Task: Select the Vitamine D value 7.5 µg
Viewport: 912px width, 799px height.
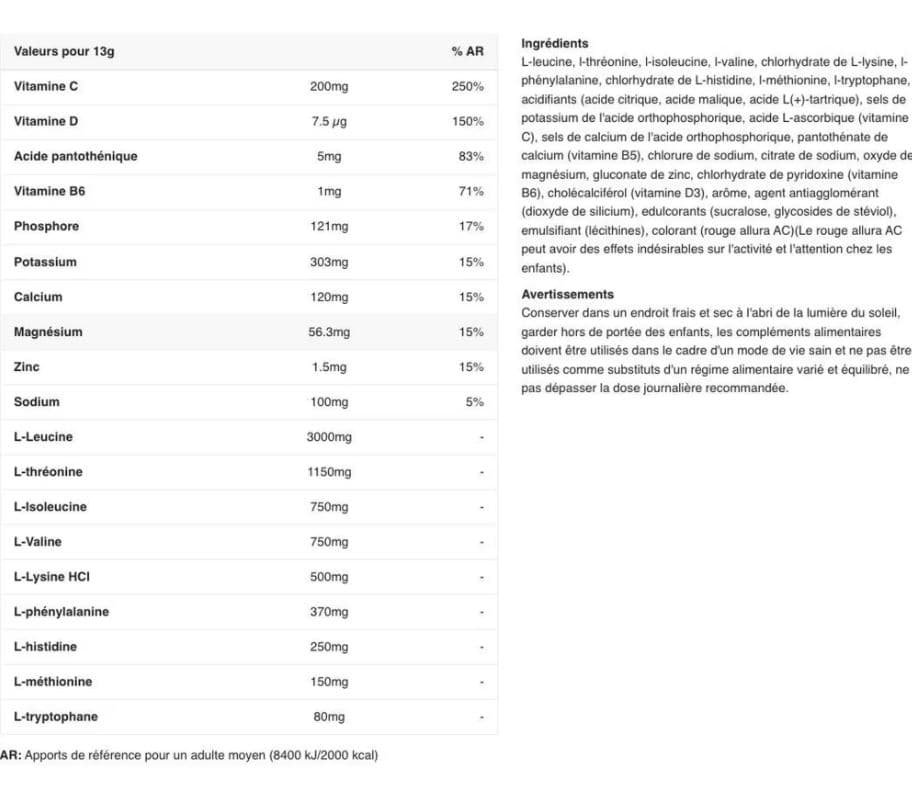Action: pos(329,121)
